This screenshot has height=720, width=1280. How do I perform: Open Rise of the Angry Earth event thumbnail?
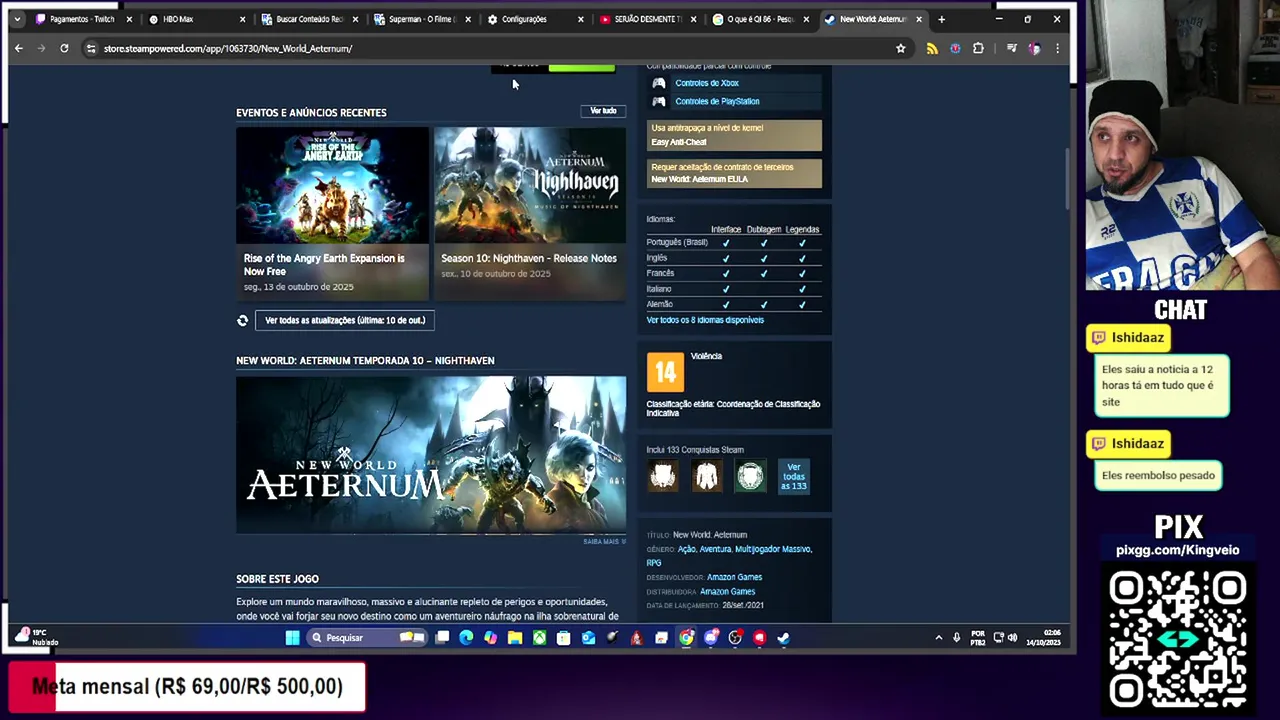(x=332, y=186)
